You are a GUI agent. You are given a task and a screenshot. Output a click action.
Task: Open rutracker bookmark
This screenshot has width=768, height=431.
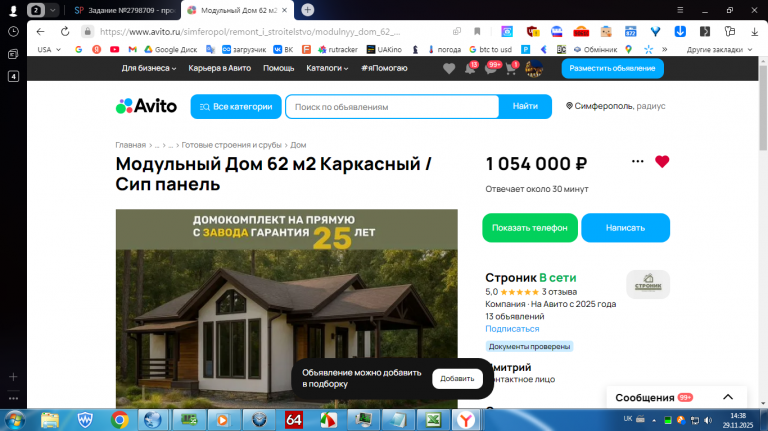coord(337,49)
